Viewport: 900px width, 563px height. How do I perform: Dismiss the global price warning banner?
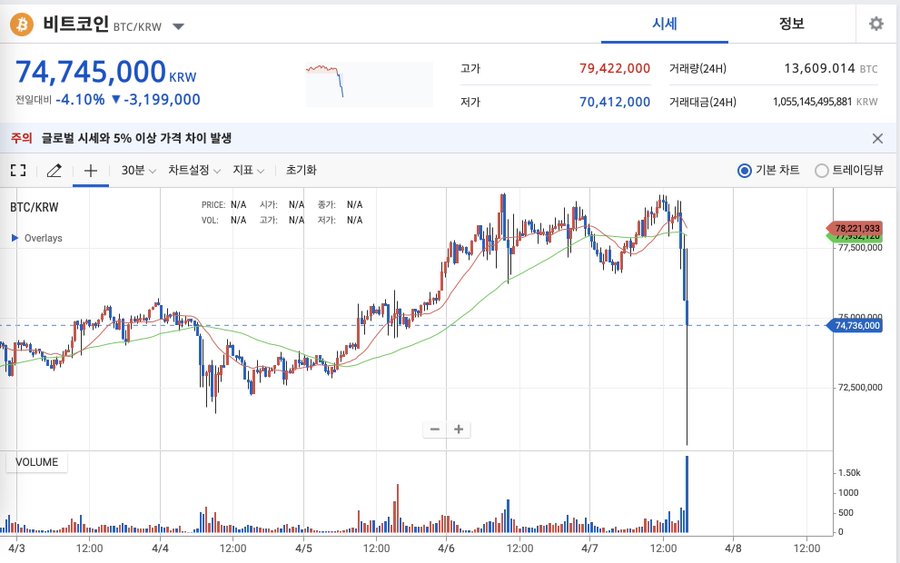878,138
